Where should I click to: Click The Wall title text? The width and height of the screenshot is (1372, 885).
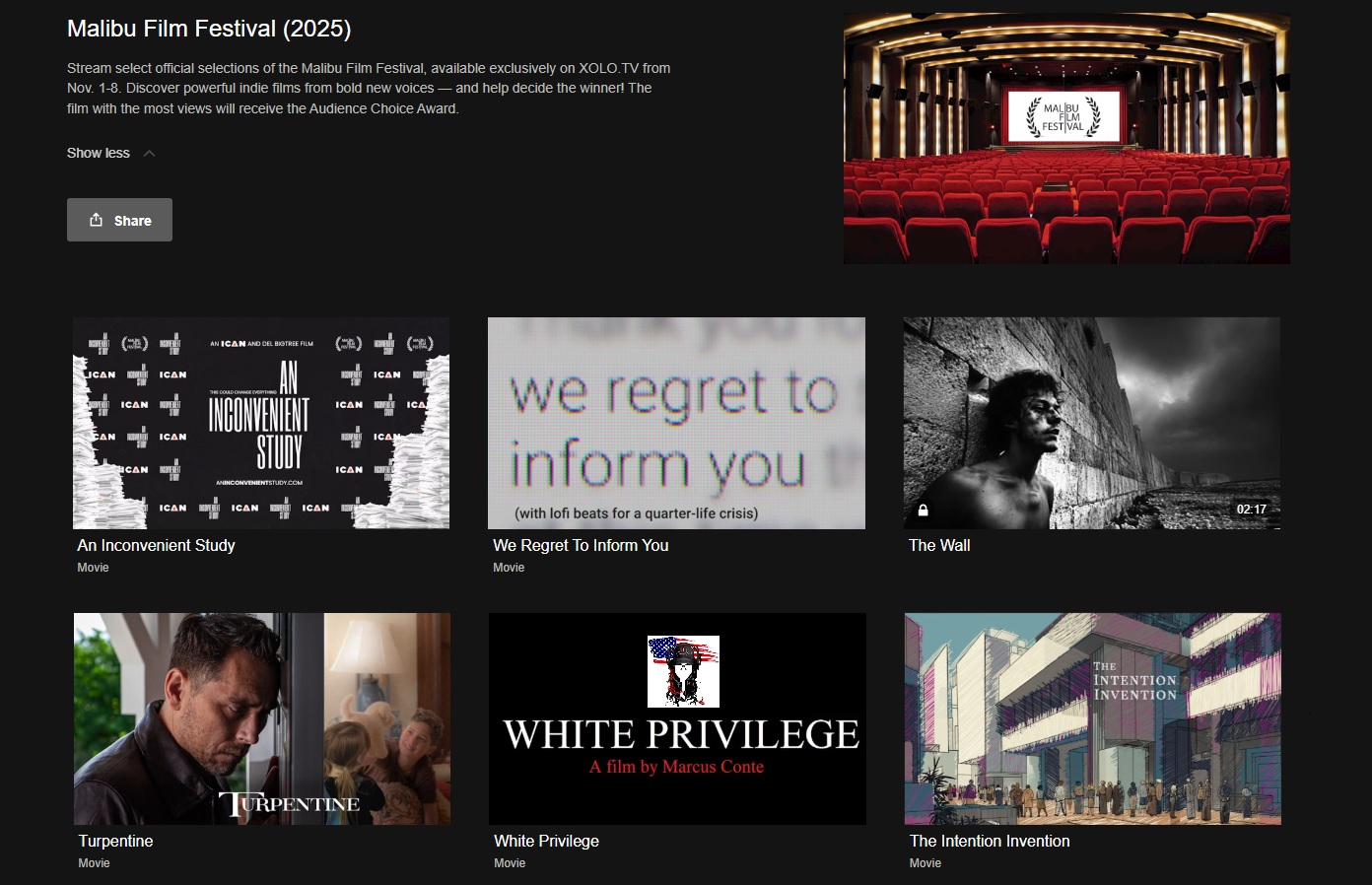pyautogui.click(x=939, y=545)
